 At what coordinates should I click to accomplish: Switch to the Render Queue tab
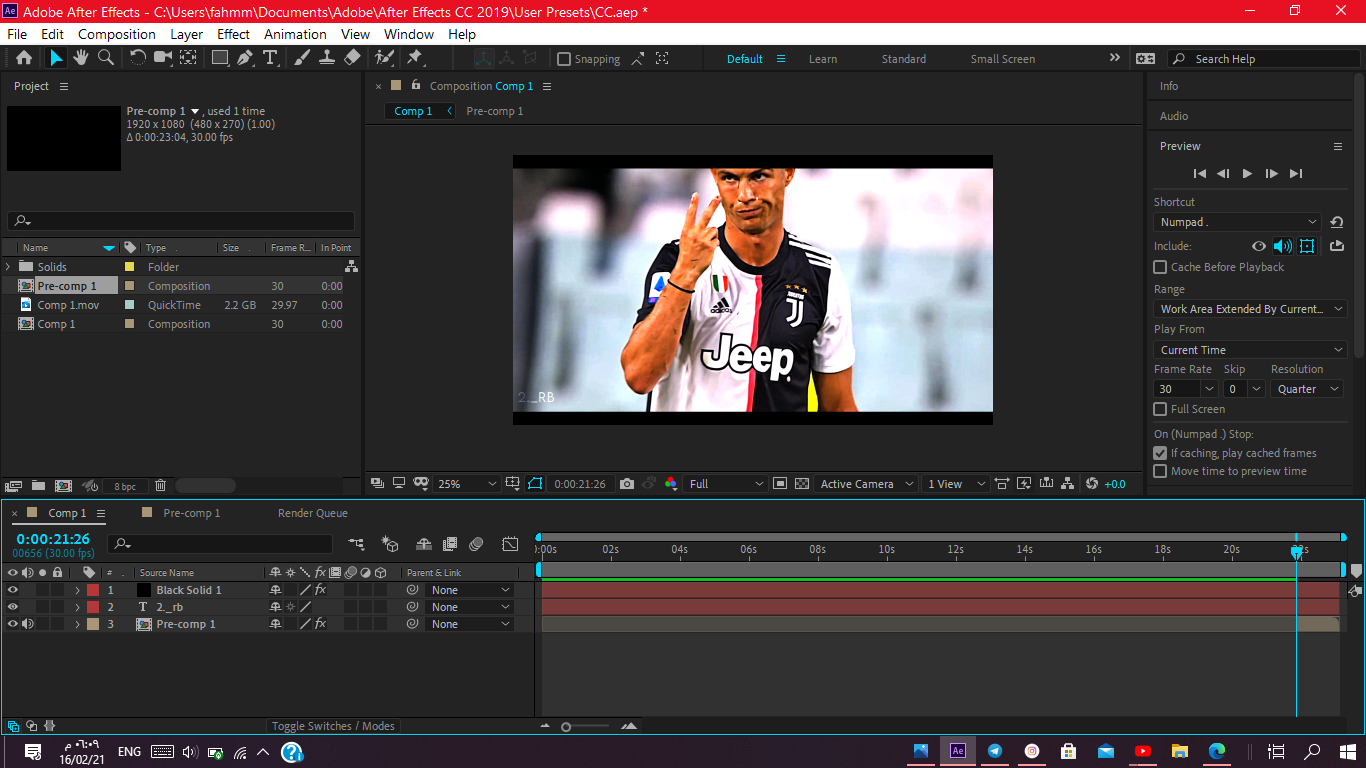(313, 513)
